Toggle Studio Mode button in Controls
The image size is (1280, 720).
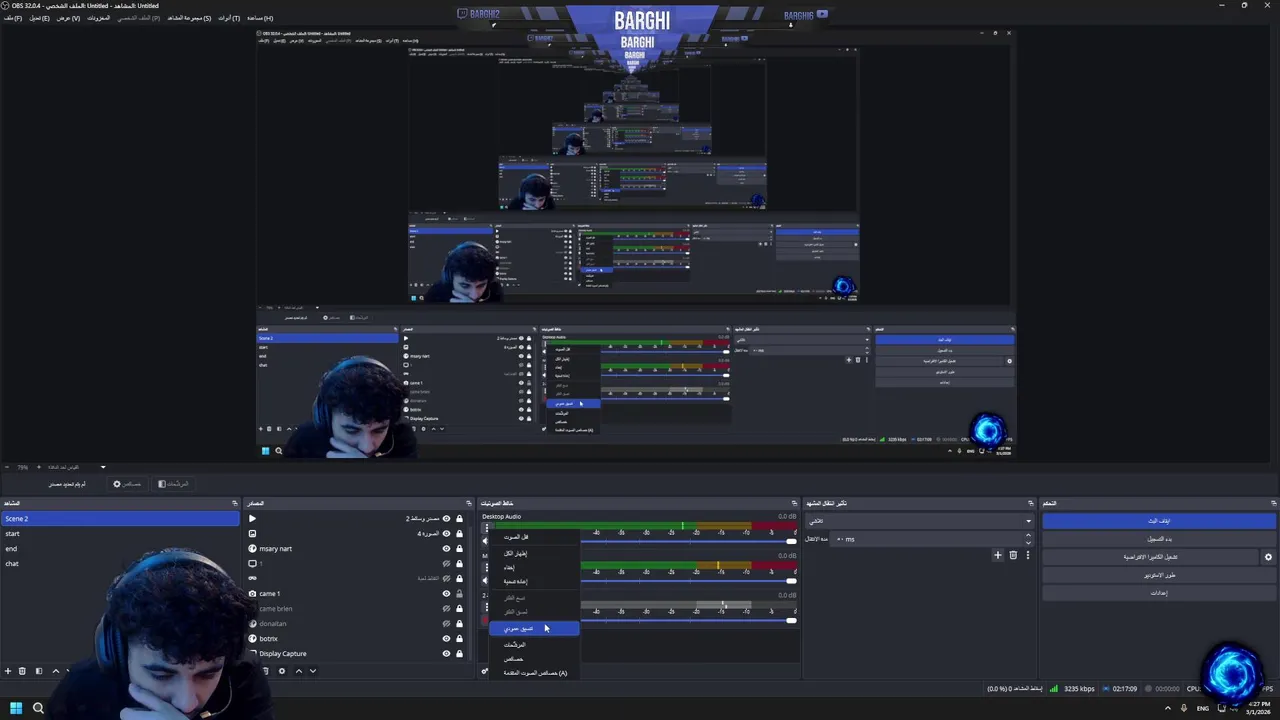pos(1159,575)
